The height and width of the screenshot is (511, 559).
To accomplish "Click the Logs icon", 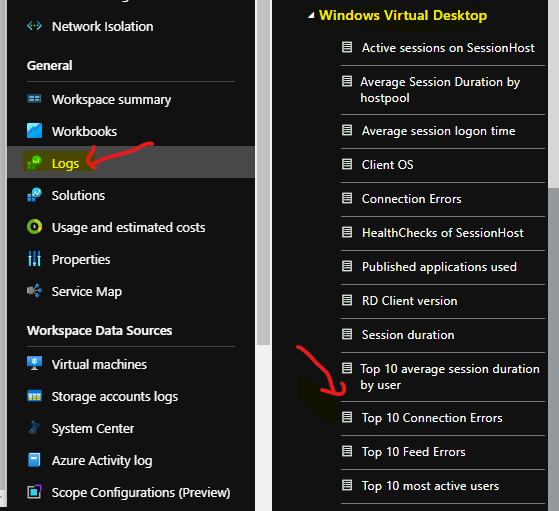I will click(34, 163).
